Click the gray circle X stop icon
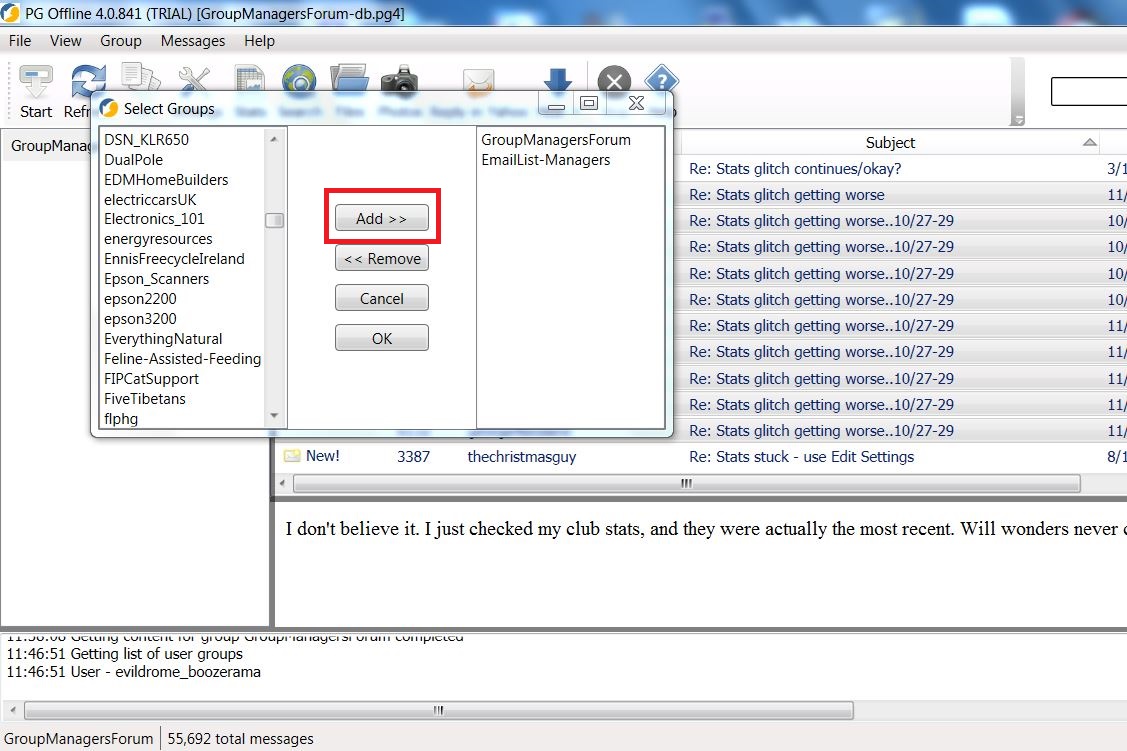 tap(615, 80)
